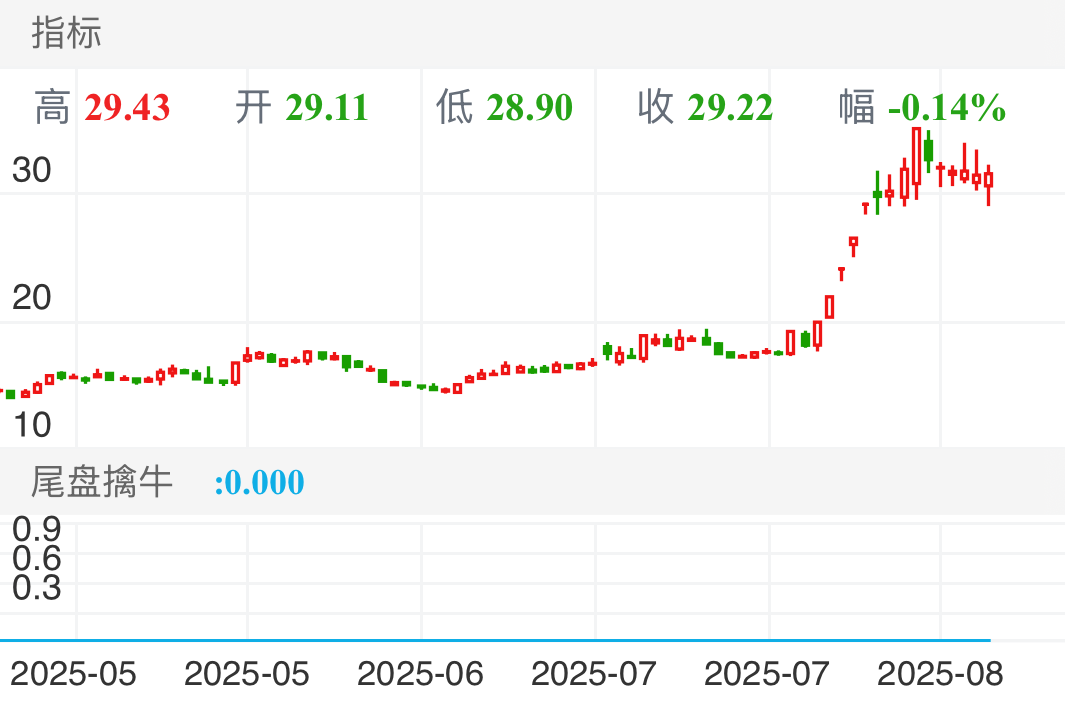
Task: Click the 尾盘擒牛 indicator label
Action: tap(102, 482)
